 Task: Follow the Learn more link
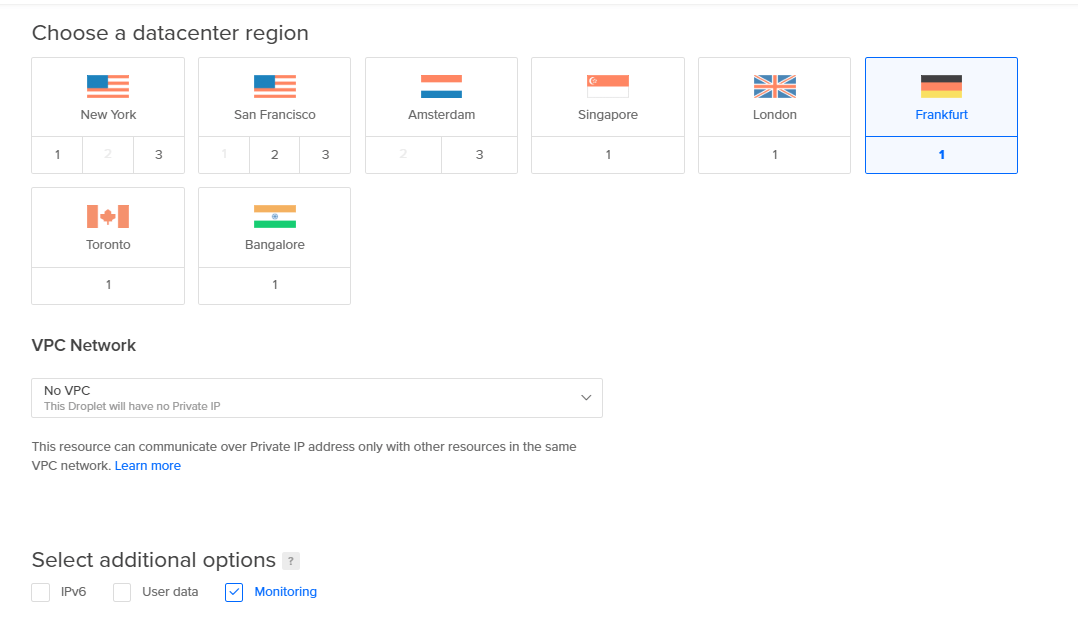(148, 466)
